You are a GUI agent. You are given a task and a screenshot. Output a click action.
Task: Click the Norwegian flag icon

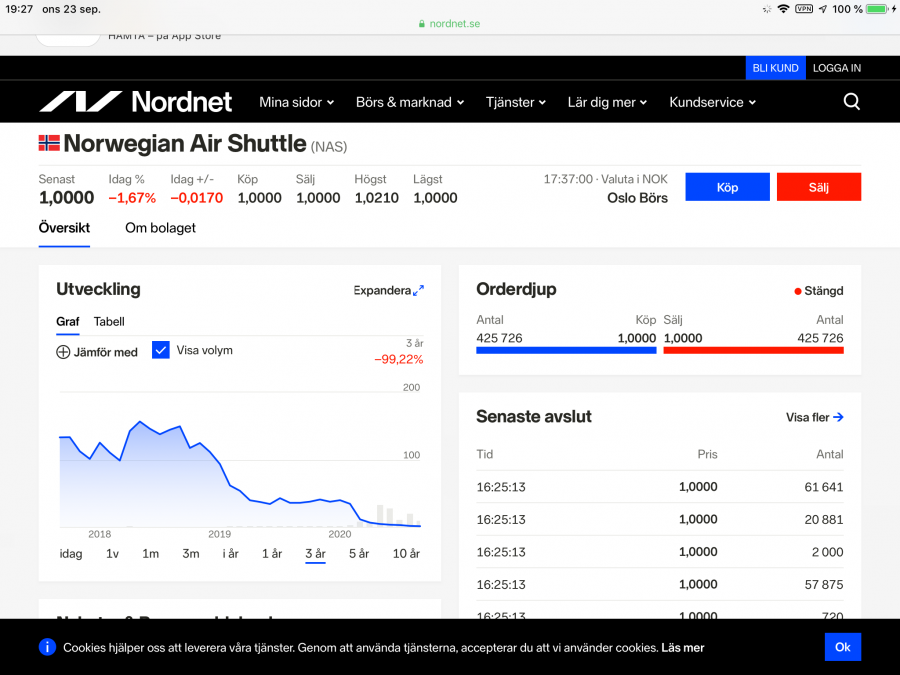coord(49,144)
